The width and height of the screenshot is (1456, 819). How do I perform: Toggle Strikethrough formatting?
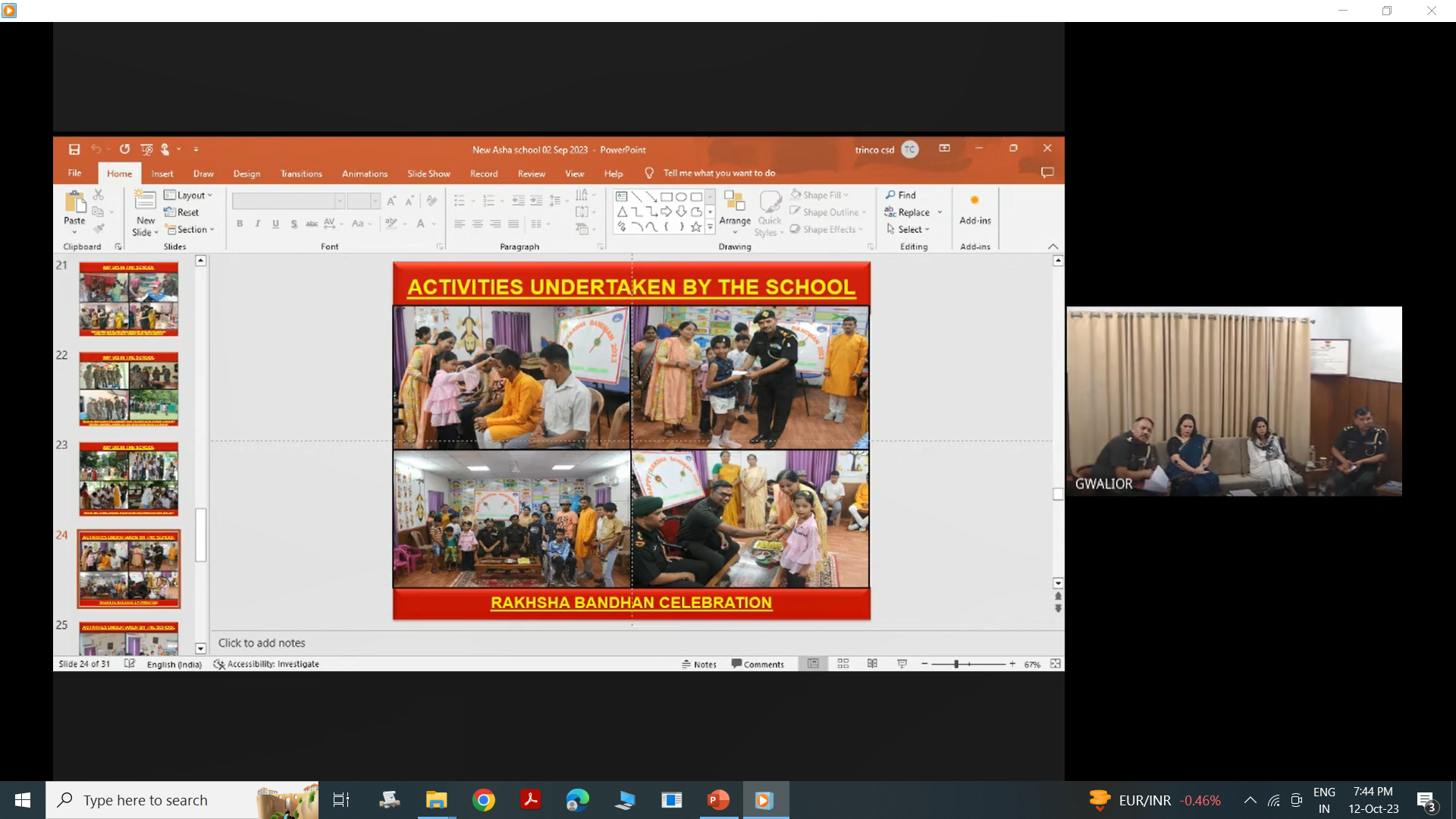311,224
